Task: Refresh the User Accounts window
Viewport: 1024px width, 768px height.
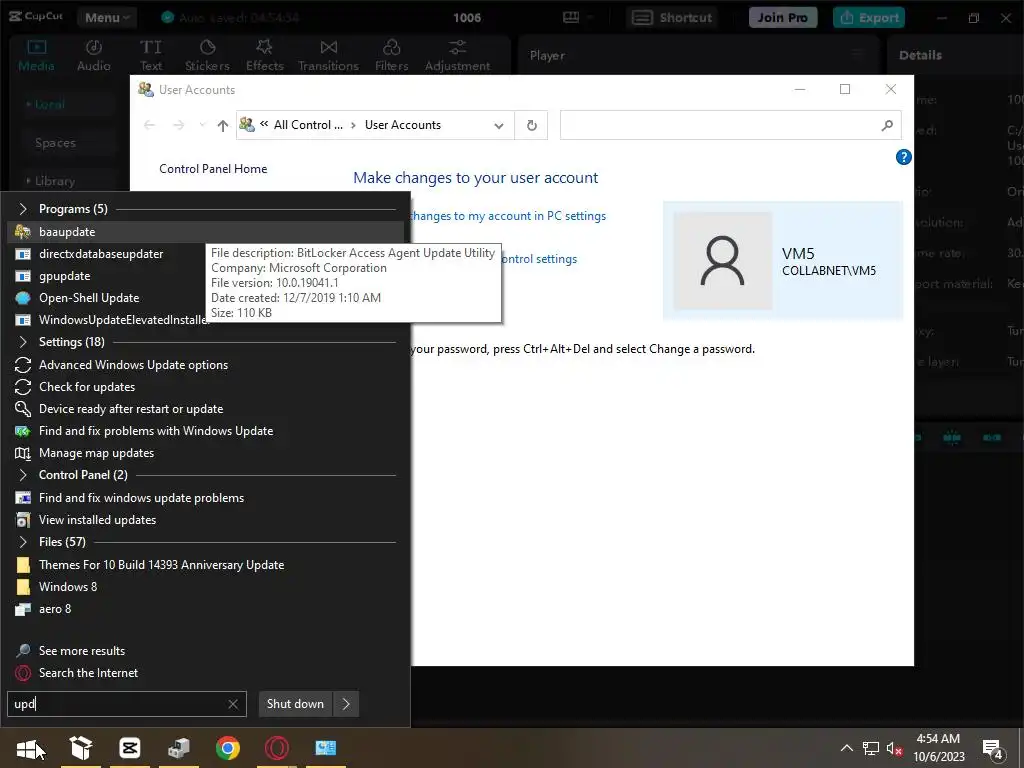Action: click(532, 125)
